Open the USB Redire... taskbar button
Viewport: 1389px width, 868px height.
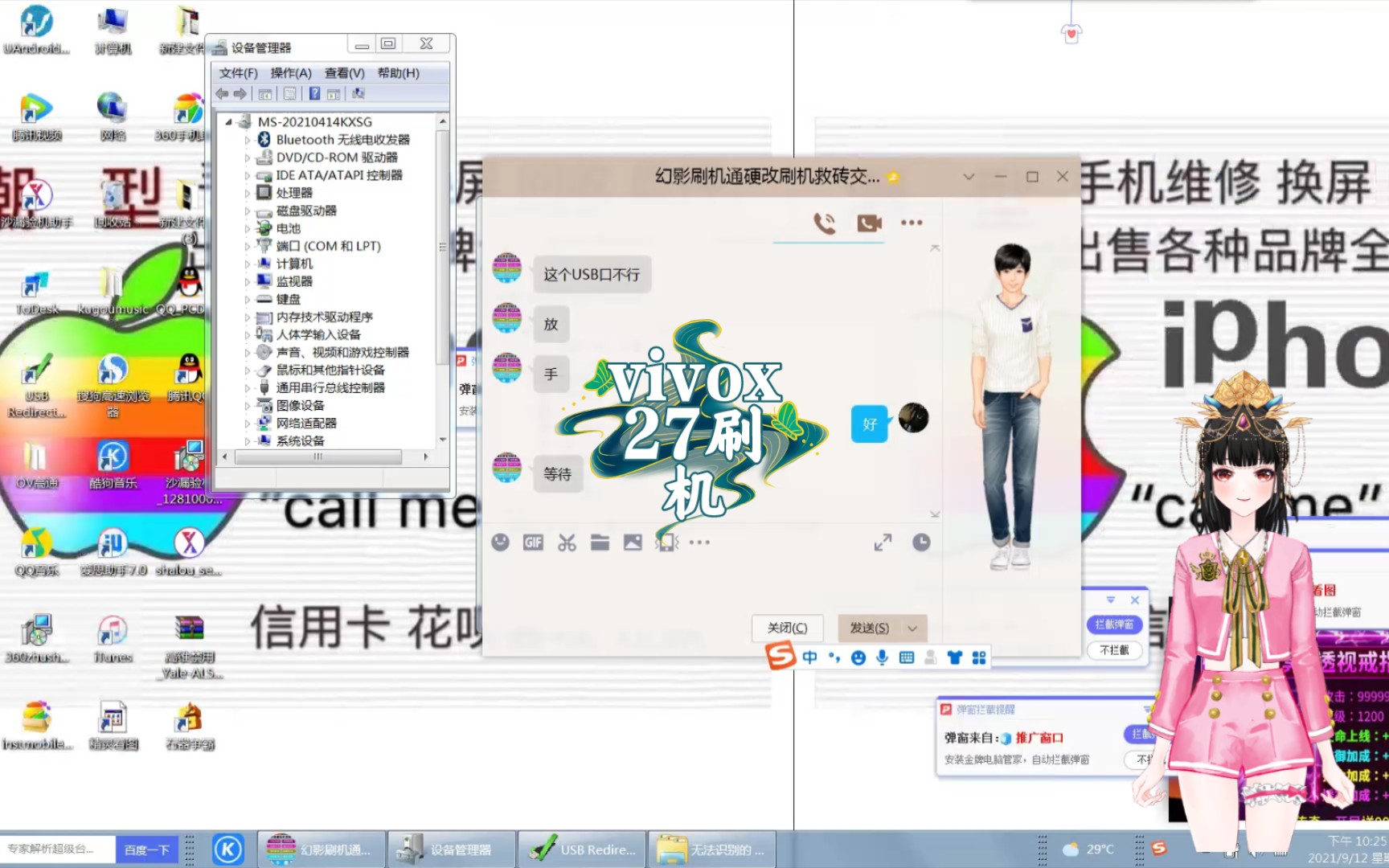[581, 850]
